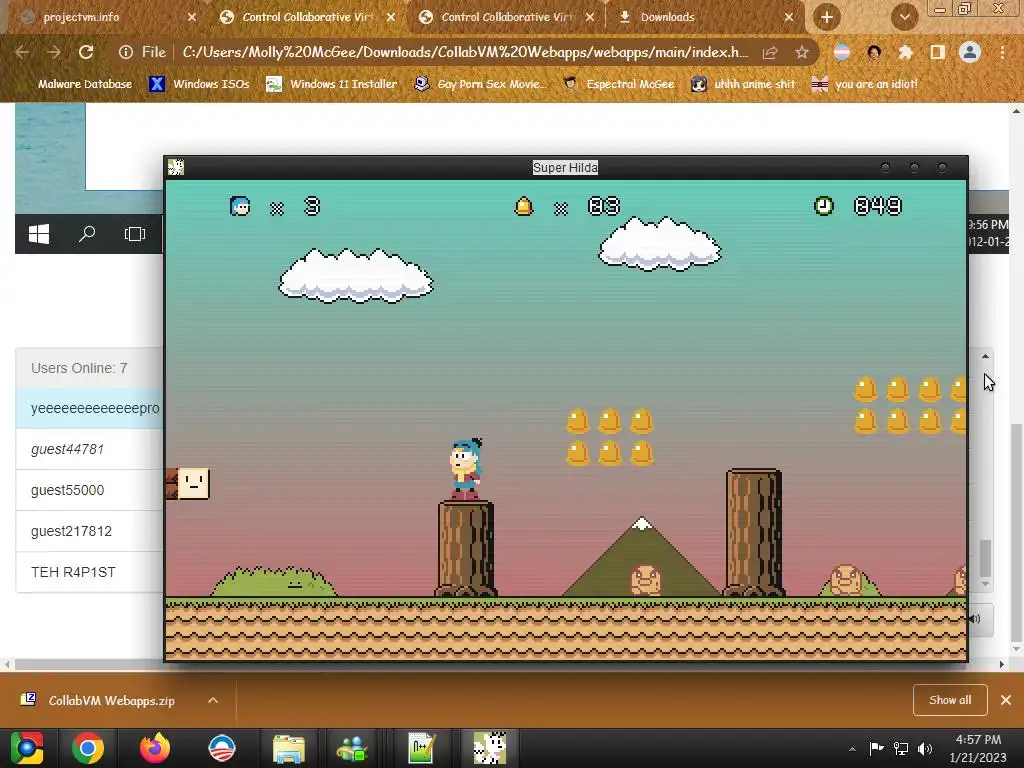Click the VM taskbar search icon
1024x768 pixels.
(x=87, y=234)
